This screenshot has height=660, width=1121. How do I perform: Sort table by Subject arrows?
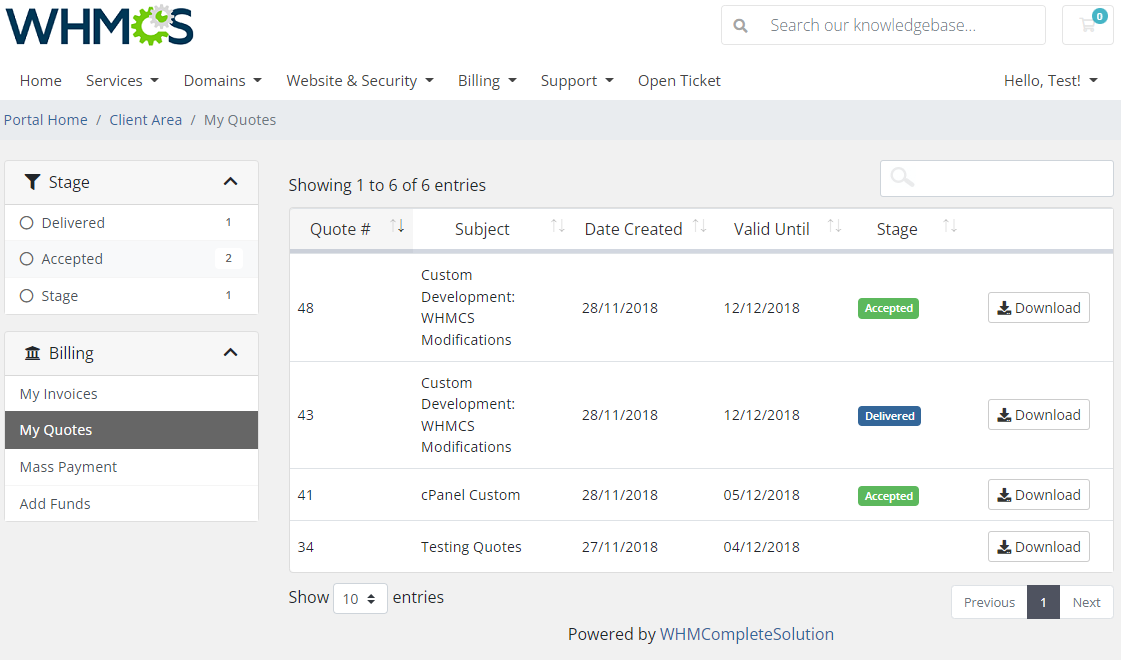558,227
